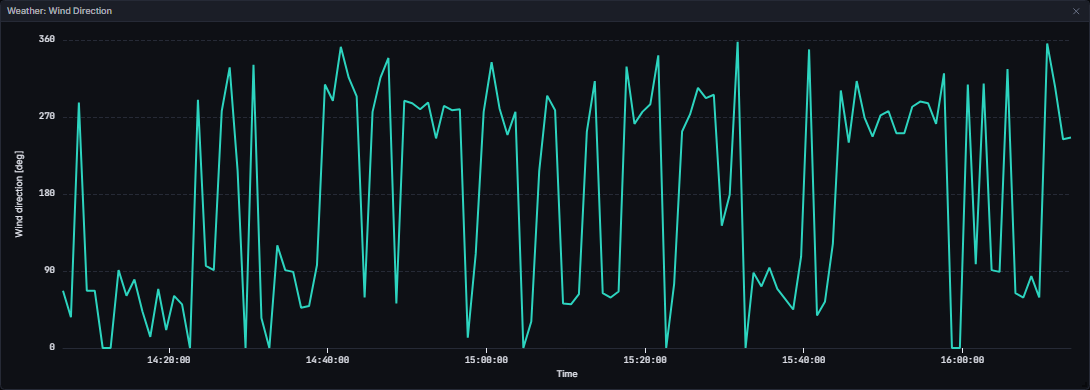
Task: Click the 'Wind direction [deg]' axis title
Action: pyautogui.click(x=19, y=194)
